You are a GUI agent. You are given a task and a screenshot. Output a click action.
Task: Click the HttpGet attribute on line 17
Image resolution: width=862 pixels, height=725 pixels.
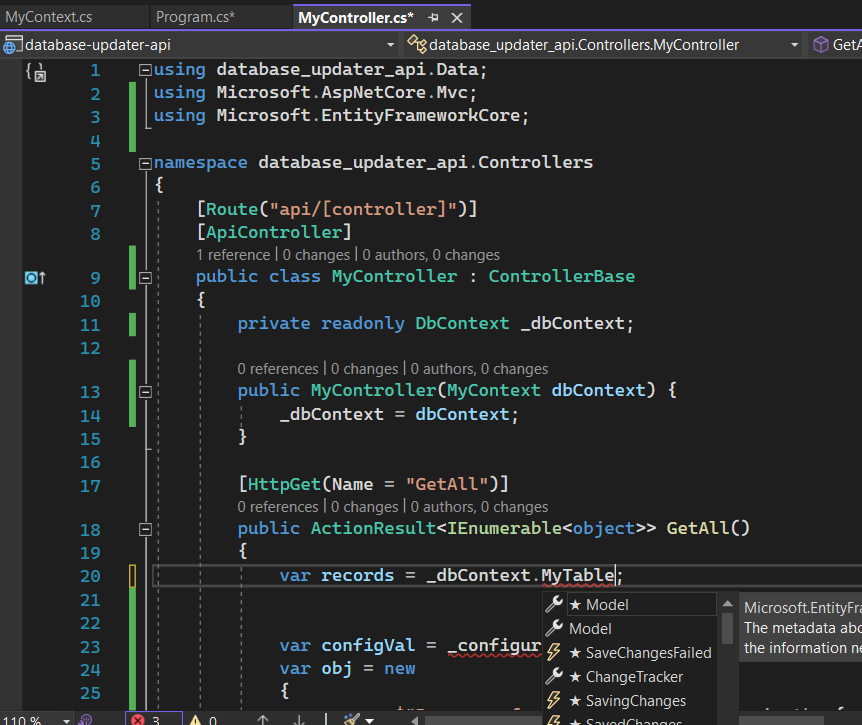pyautogui.click(x=284, y=484)
